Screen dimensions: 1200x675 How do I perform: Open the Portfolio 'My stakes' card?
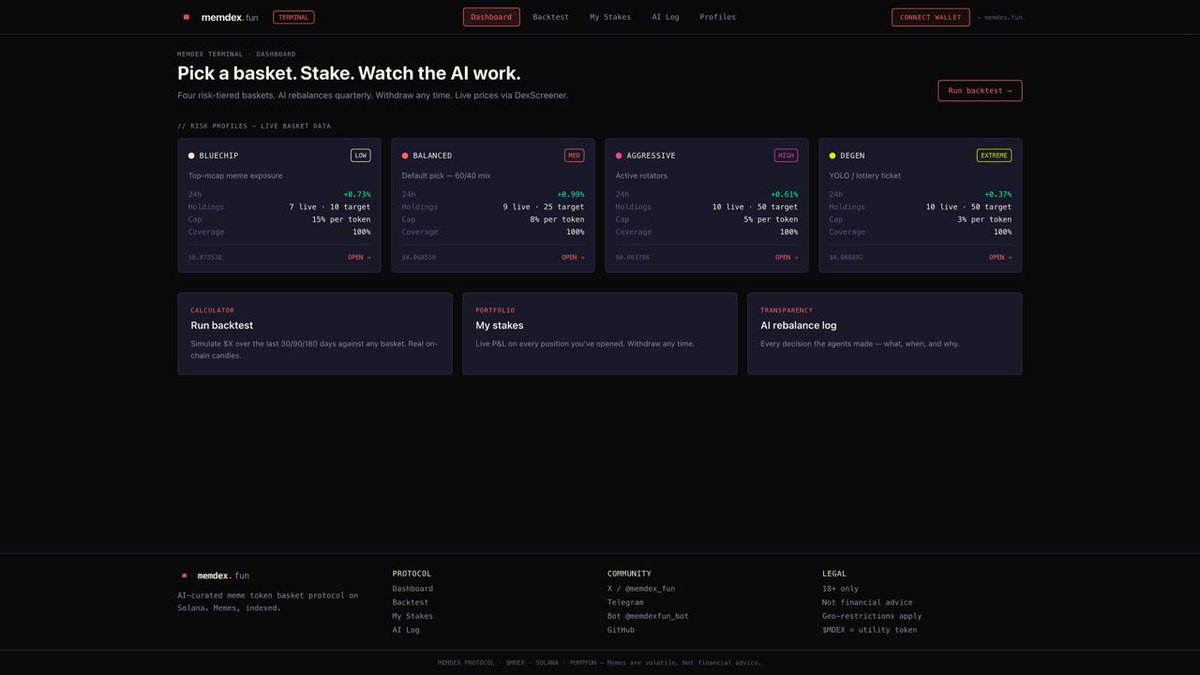[600, 334]
